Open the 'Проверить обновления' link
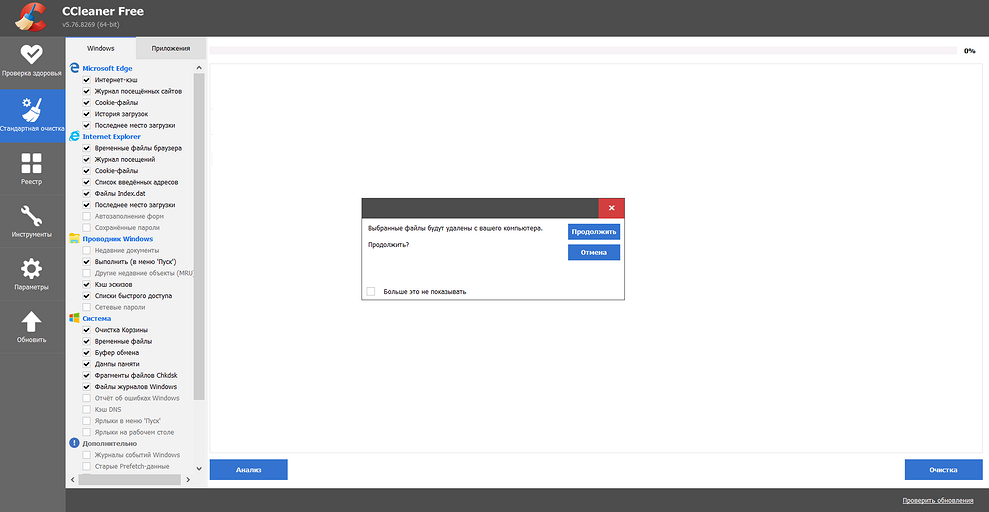Image resolution: width=989 pixels, height=512 pixels. click(x=937, y=500)
